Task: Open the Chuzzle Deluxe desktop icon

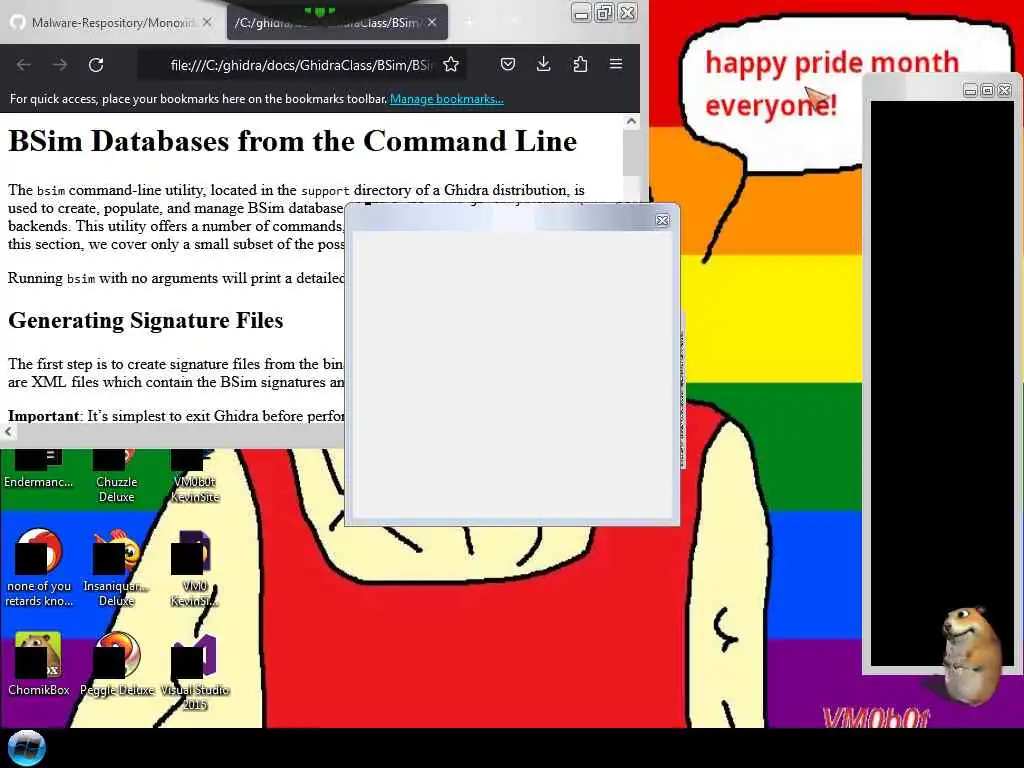Action: click(116, 475)
